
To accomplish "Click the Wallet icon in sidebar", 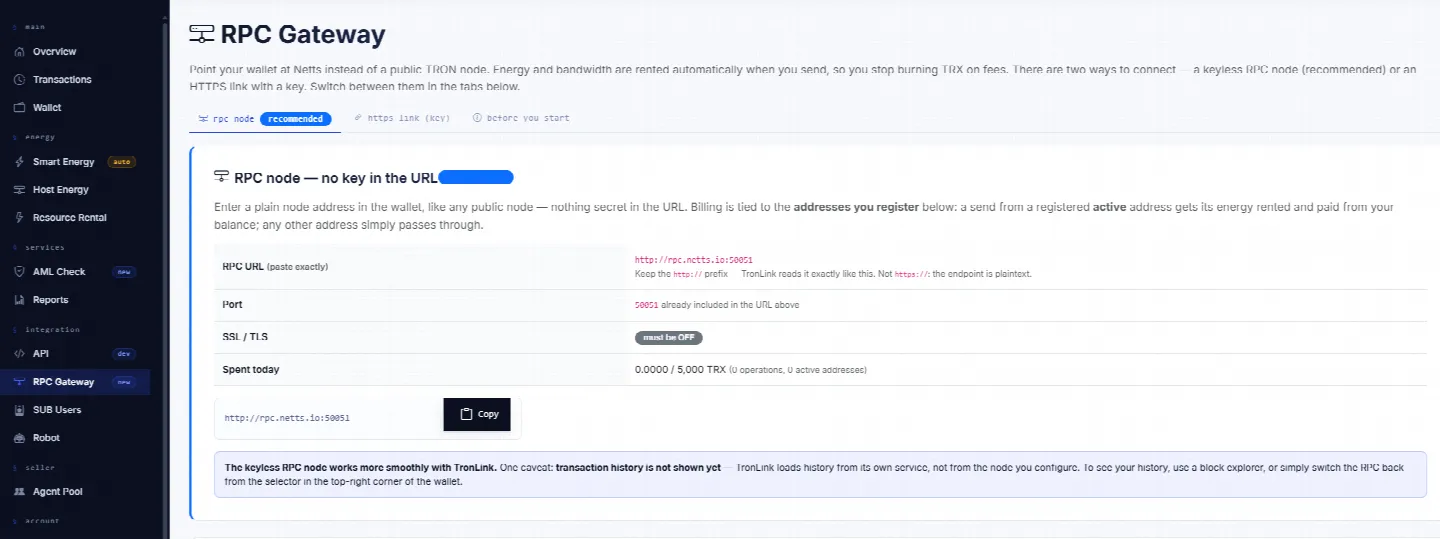I will tap(20, 107).
